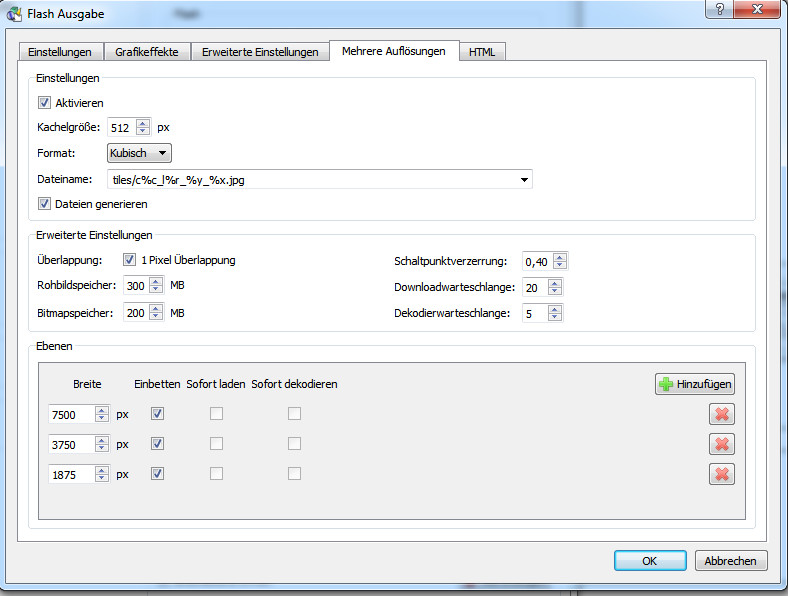This screenshot has width=788, height=596.
Task: Disable the Dateien generieren checkbox
Action: 44,204
